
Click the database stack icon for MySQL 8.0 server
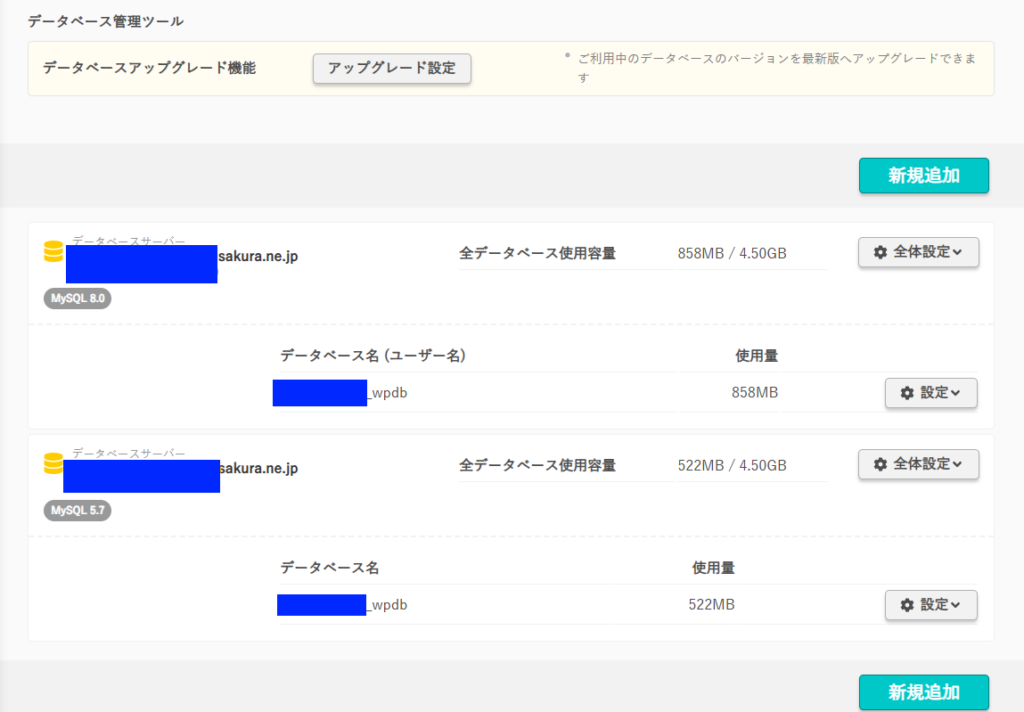[54, 251]
